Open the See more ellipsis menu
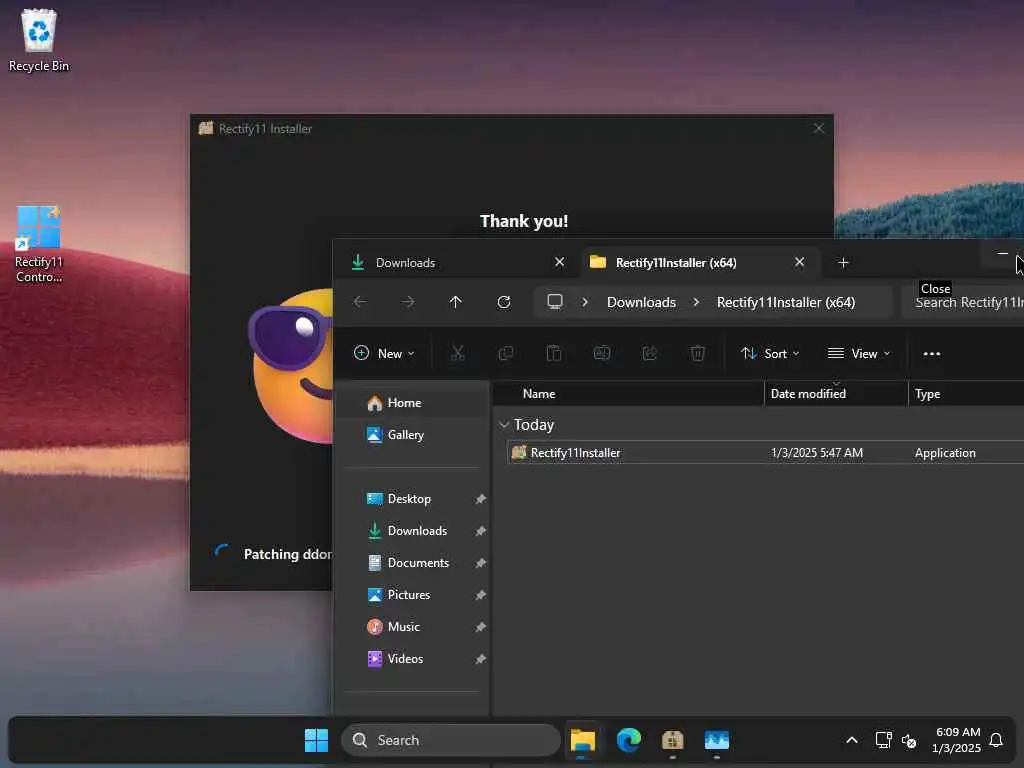The image size is (1024, 768). point(932,353)
